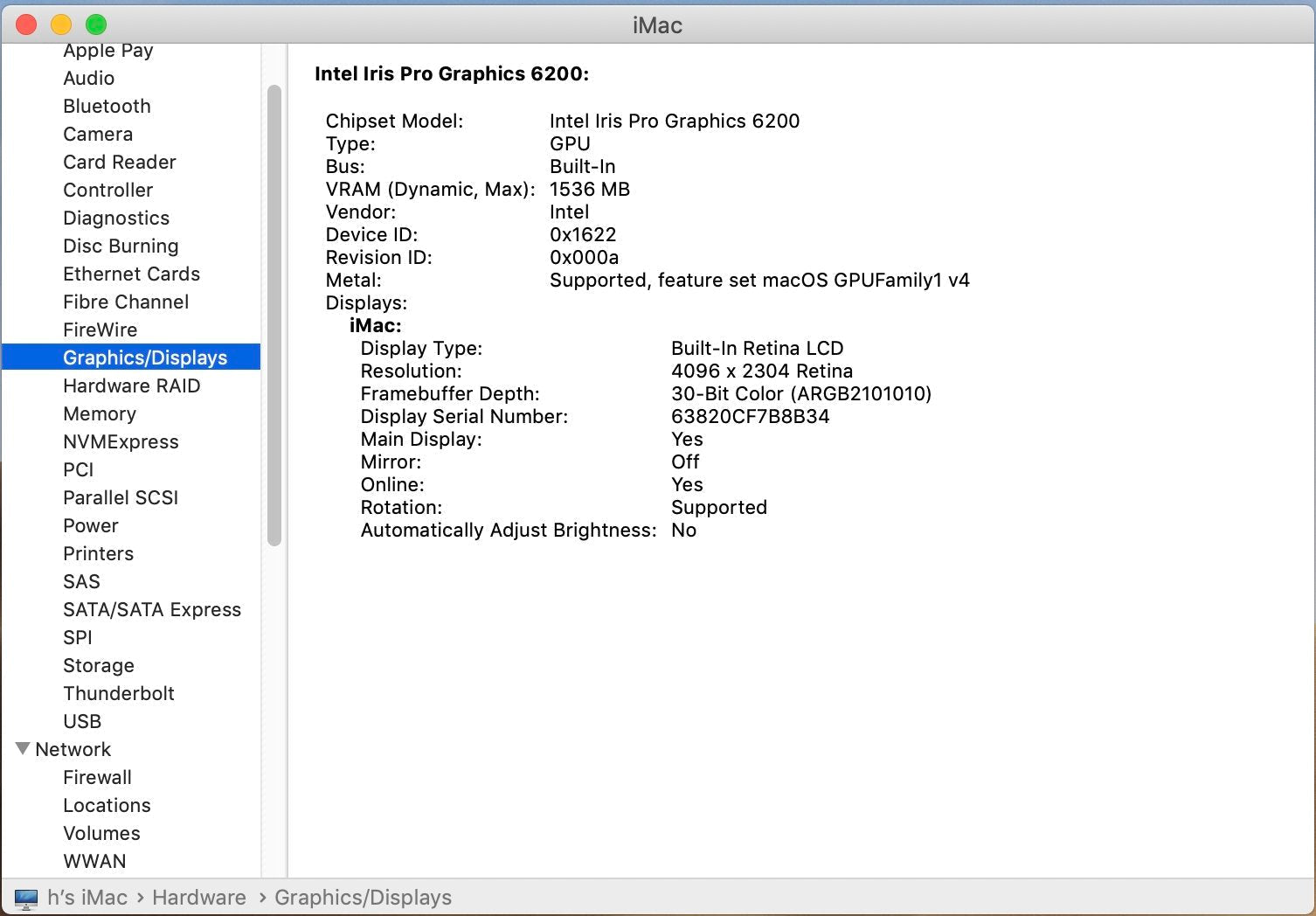Click the Revision ID value 0x000a

tap(584, 257)
